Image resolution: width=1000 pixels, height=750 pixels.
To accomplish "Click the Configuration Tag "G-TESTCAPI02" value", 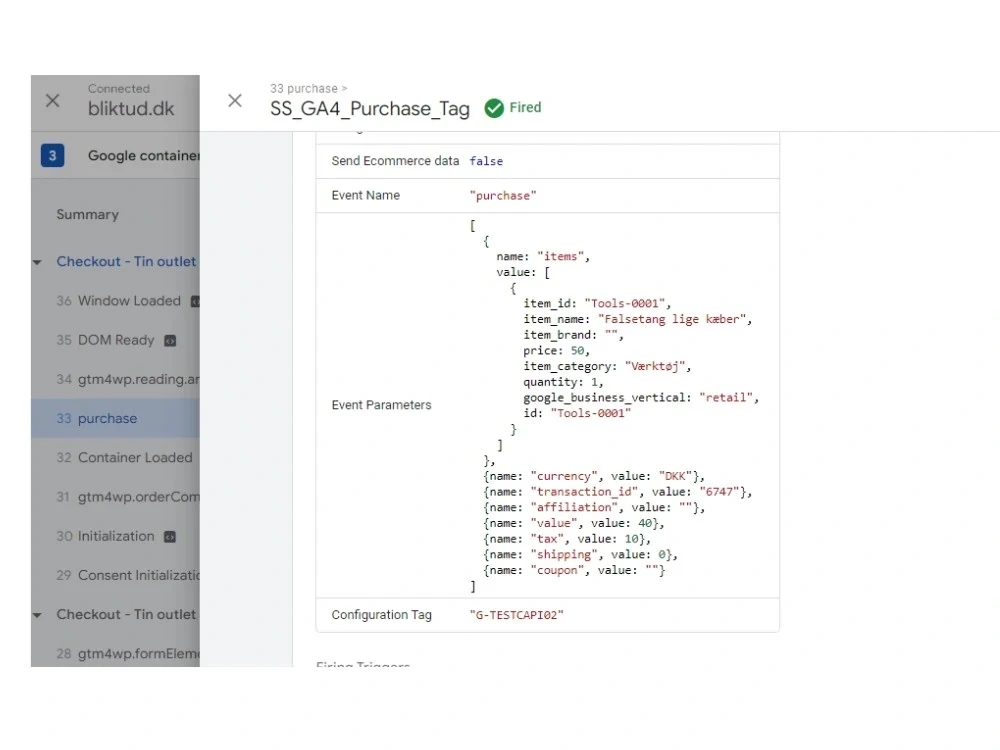I will pyautogui.click(x=517, y=615).
